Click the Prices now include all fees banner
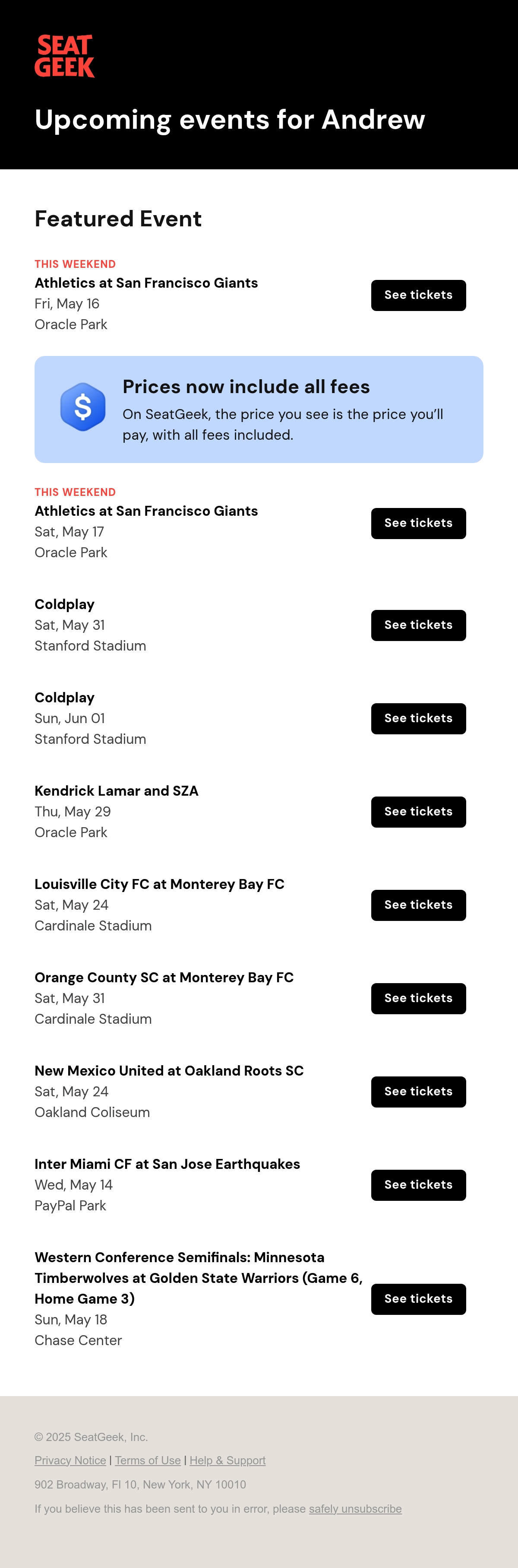 pyautogui.click(x=259, y=409)
